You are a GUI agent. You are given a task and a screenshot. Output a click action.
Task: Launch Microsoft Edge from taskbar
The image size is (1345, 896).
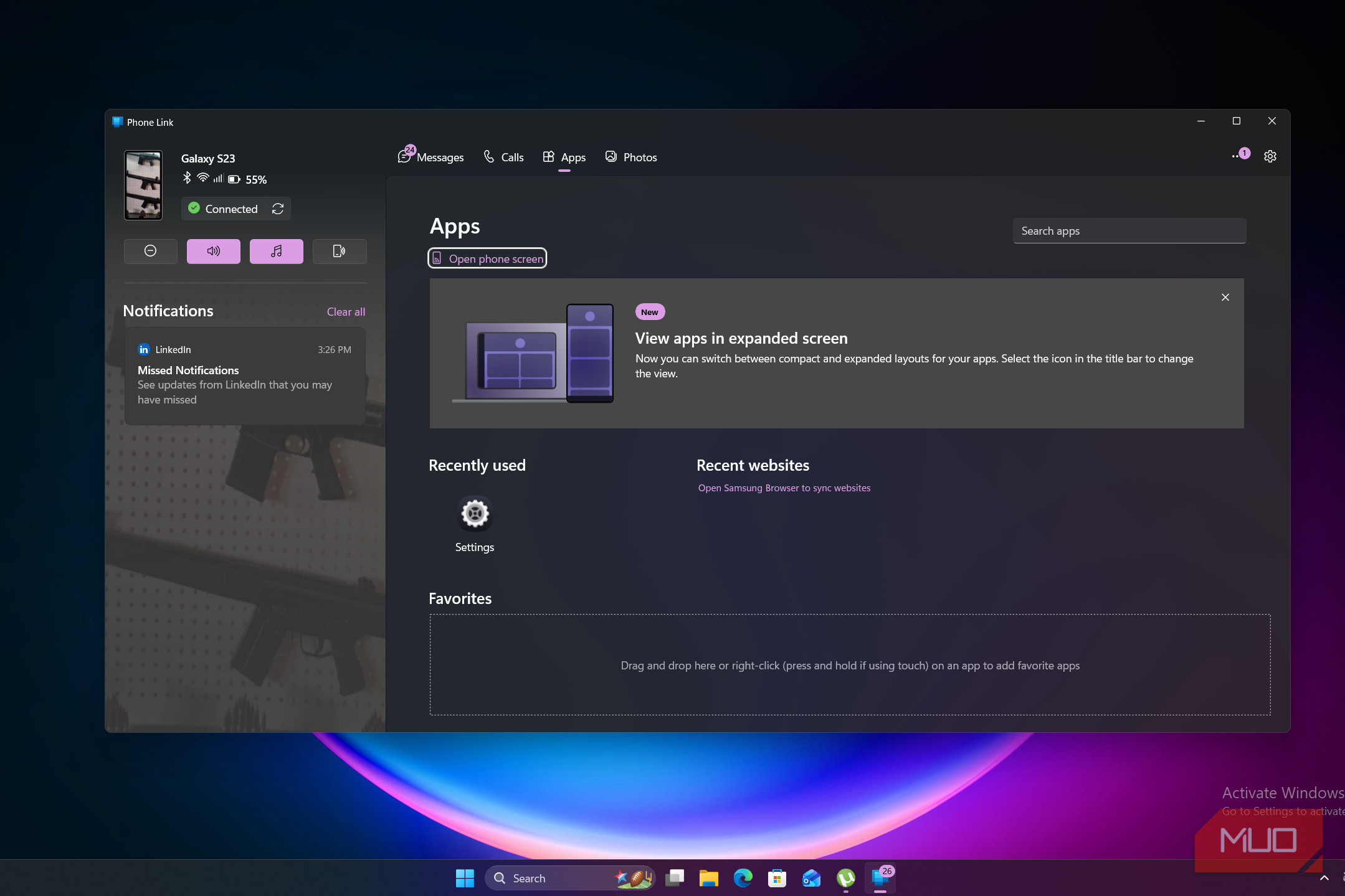coord(743,878)
